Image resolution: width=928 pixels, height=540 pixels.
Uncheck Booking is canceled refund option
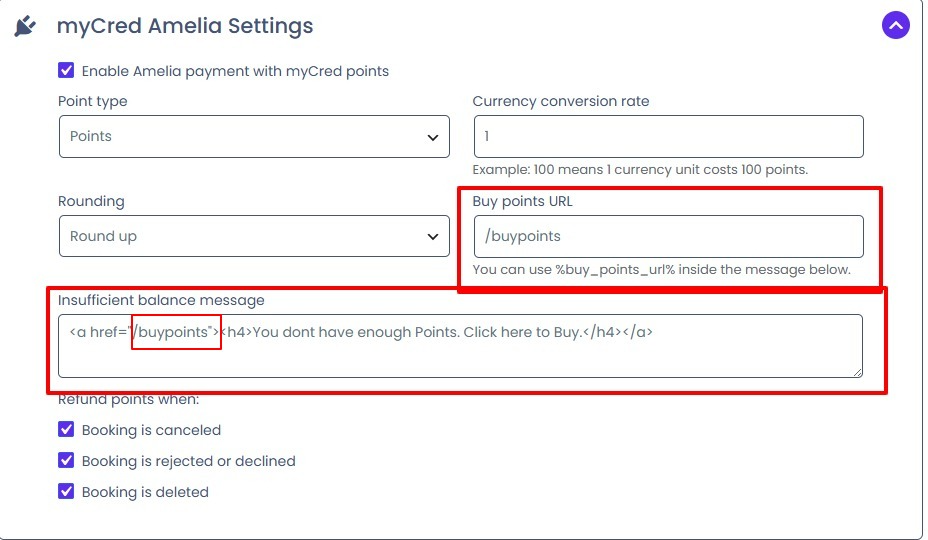pyautogui.click(x=66, y=429)
